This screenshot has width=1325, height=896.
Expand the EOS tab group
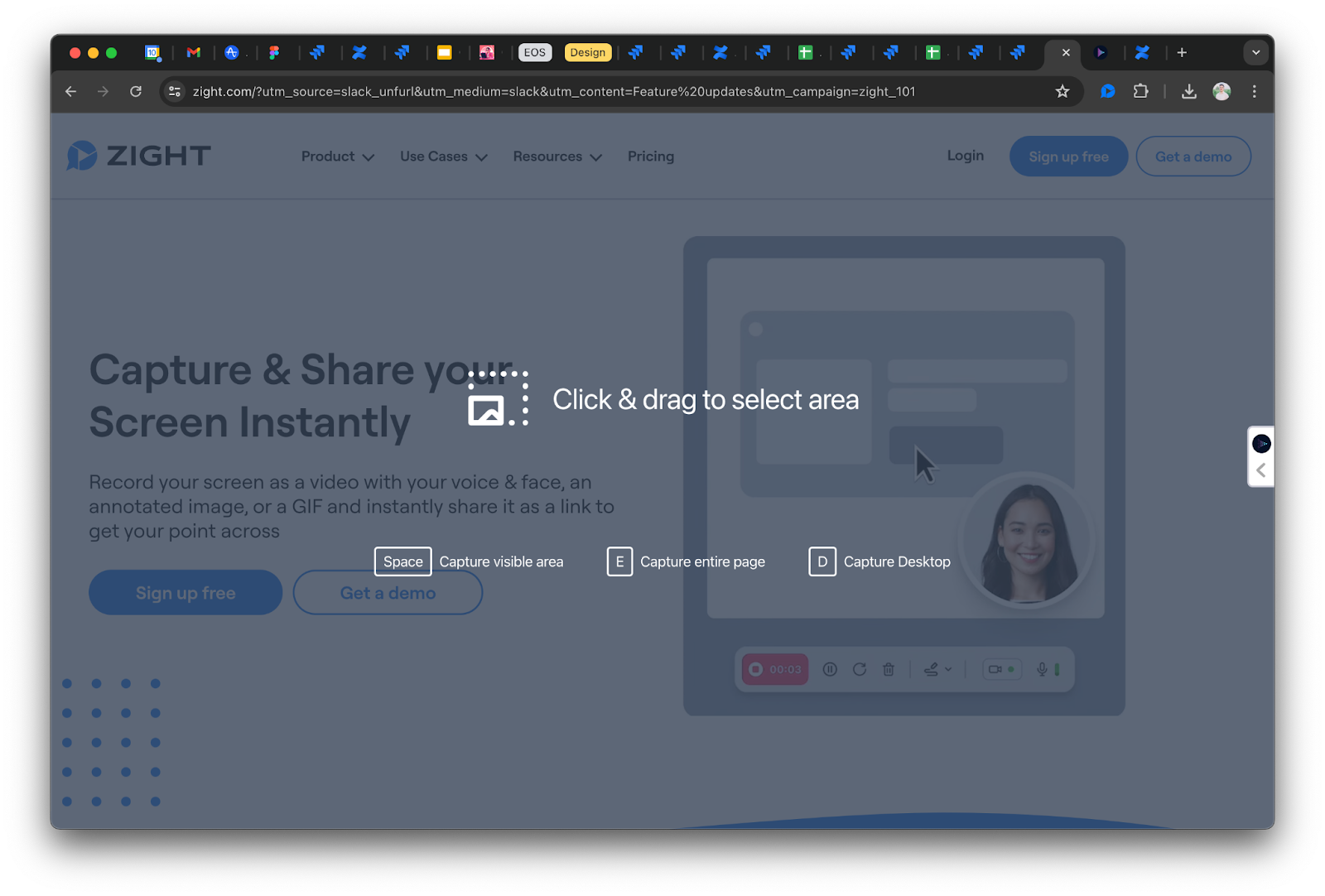[x=535, y=52]
